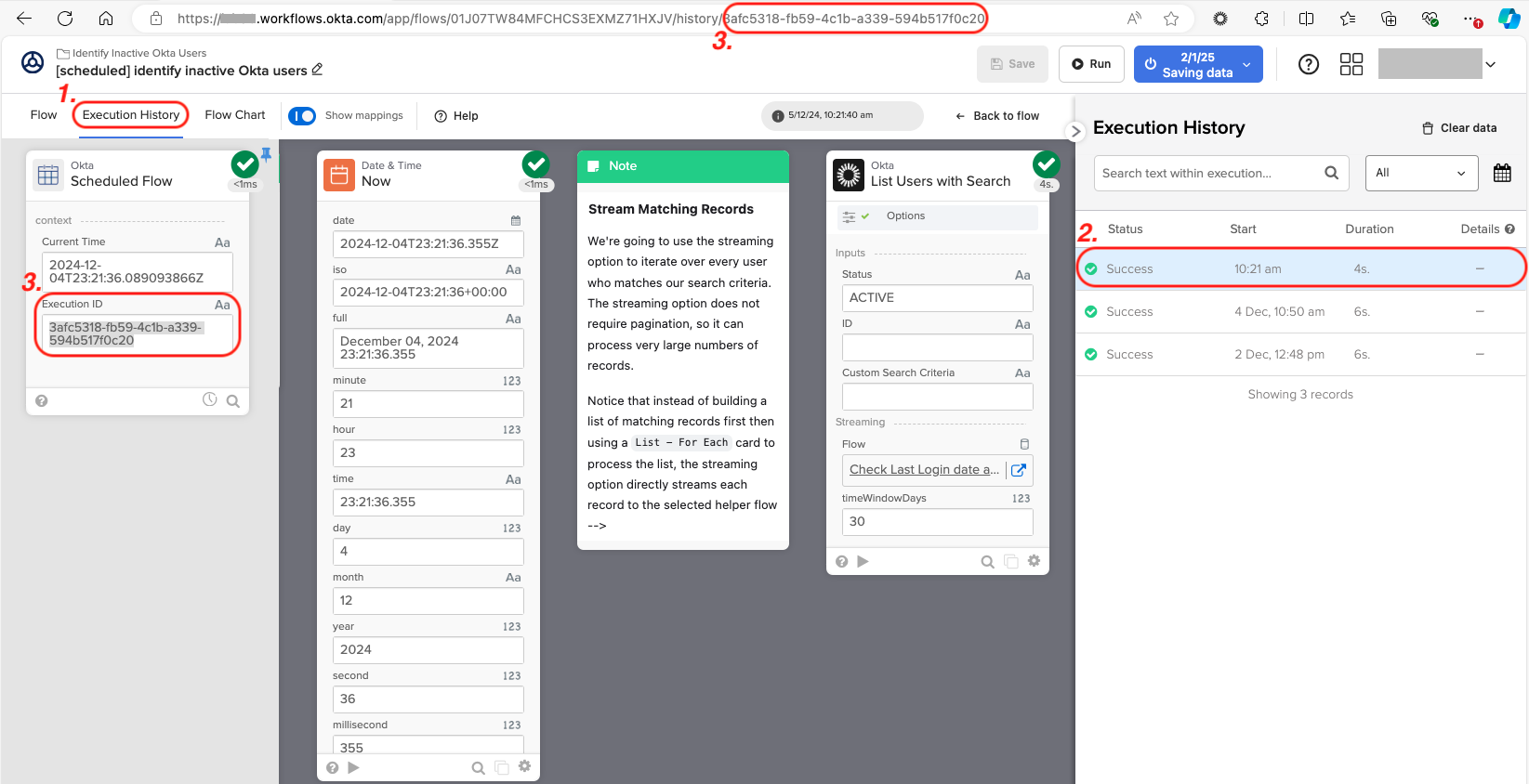Screen dimensions: 1529x784
Task: Expand the Options section on List Users card
Action: [937, 216]
